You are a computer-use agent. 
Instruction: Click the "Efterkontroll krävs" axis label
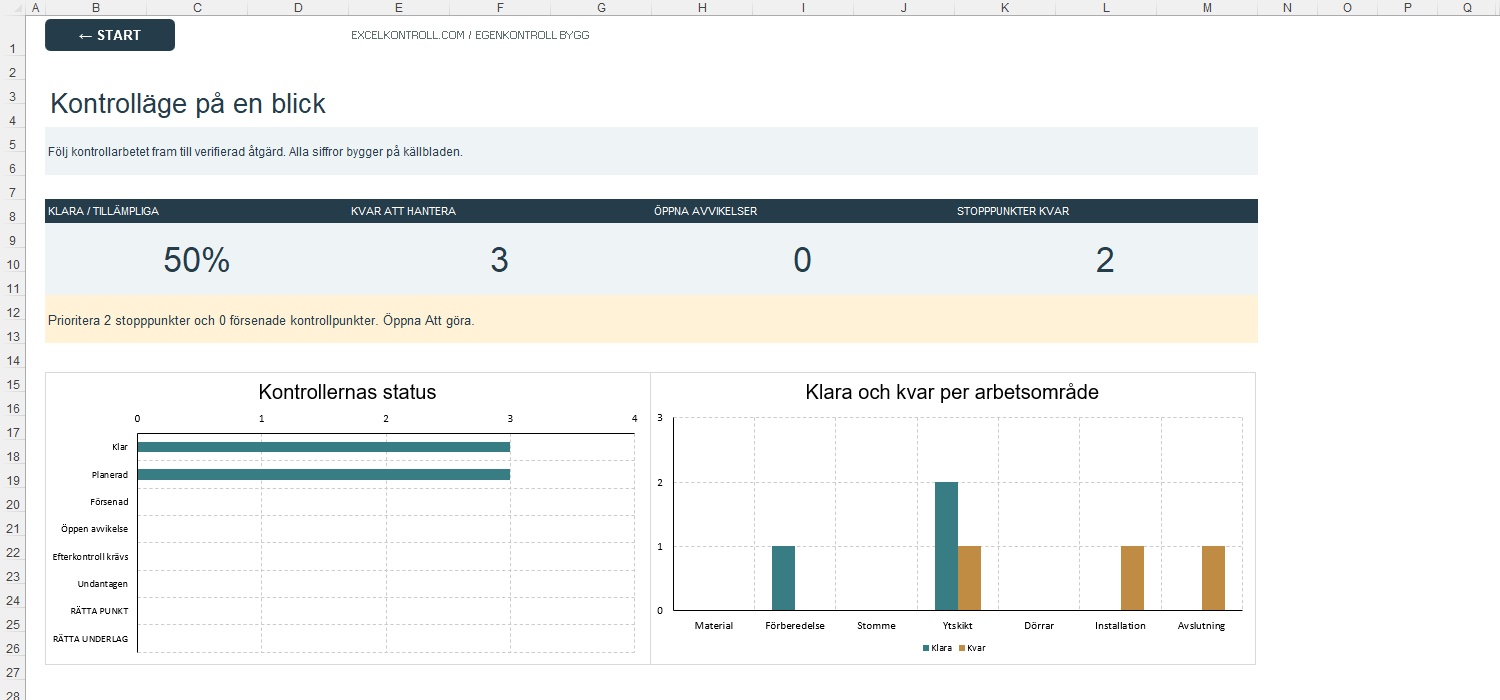coord(91,556)
